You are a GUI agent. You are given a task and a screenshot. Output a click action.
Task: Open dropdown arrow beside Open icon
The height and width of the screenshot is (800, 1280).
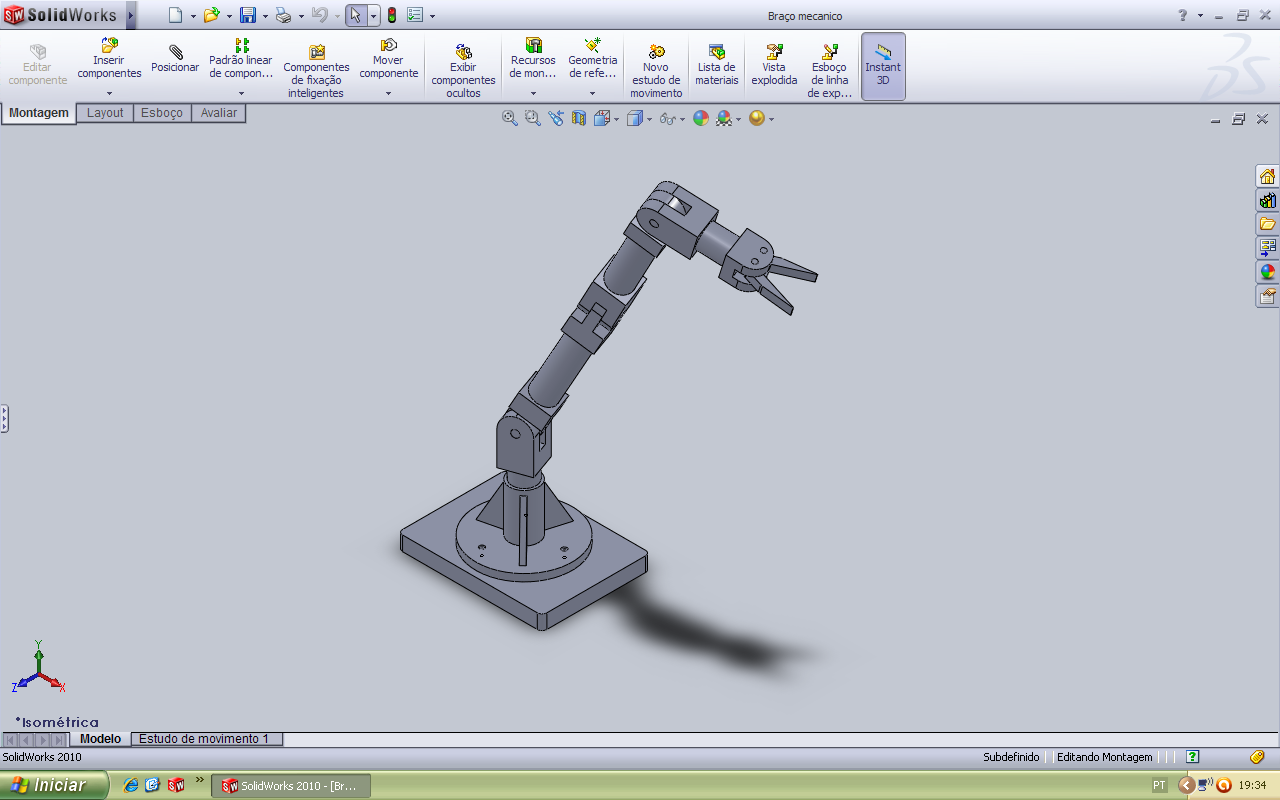(x=229, y=16)
